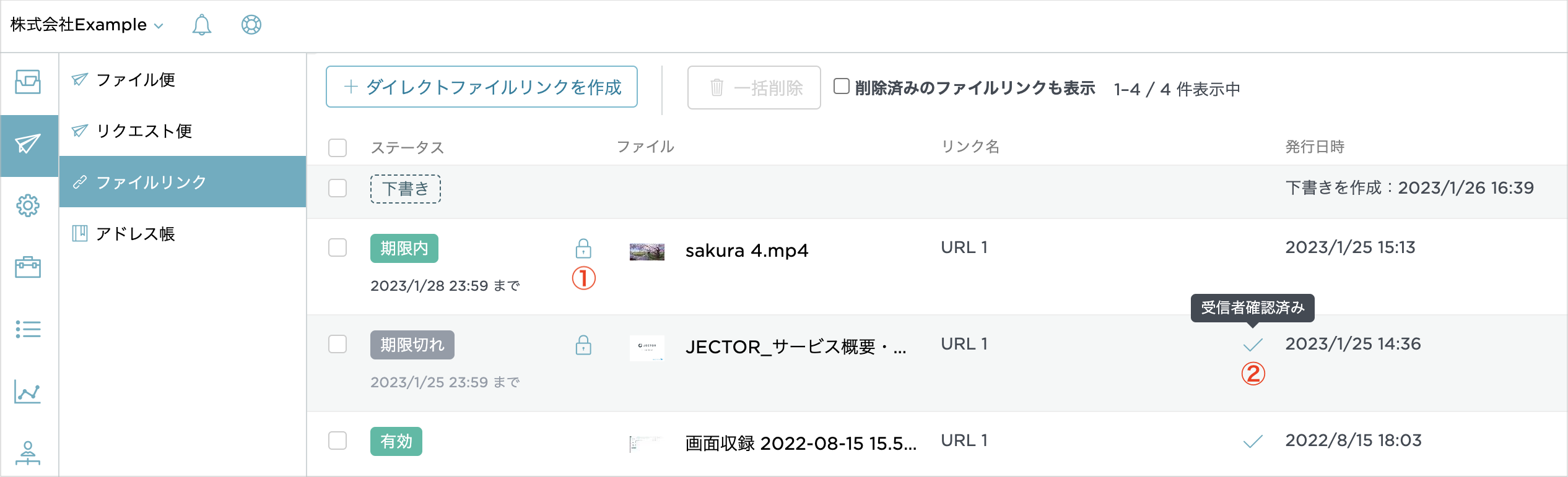Click the briefcase icon in the sidebar
The image size is (1568, 477).
point(28,268)
